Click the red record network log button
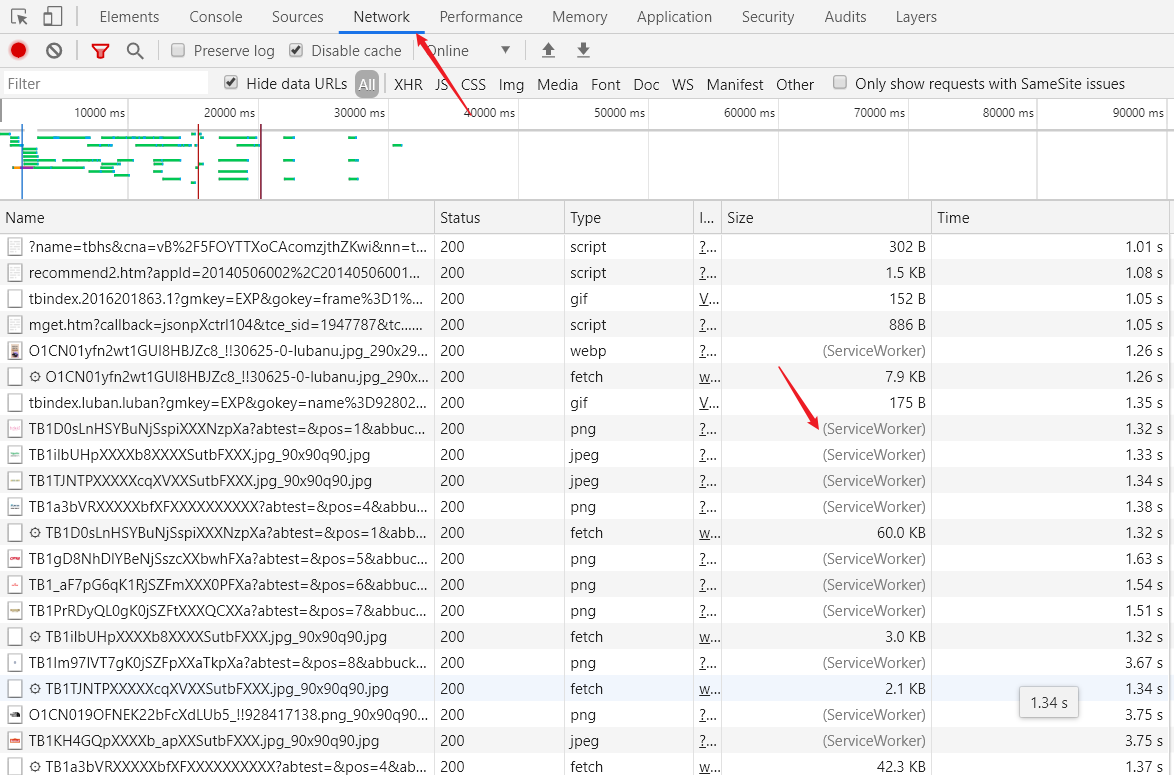The image size is (1174, 775). (19, 50)
